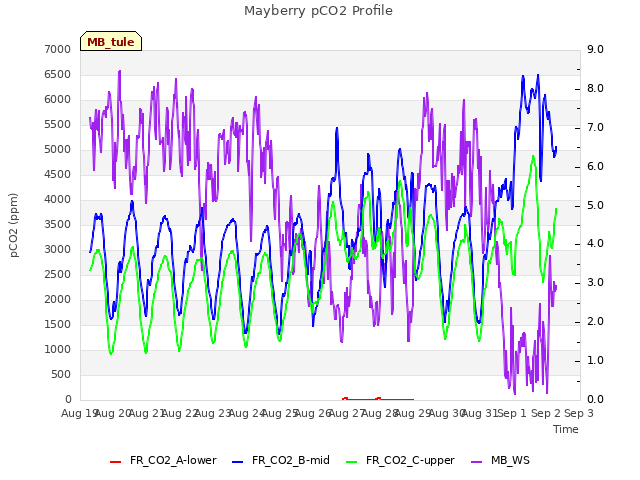The height and width of the screenshot is (480, 640).
Task: Click the 3500 left axis tick label
Action: coord(58,224)
